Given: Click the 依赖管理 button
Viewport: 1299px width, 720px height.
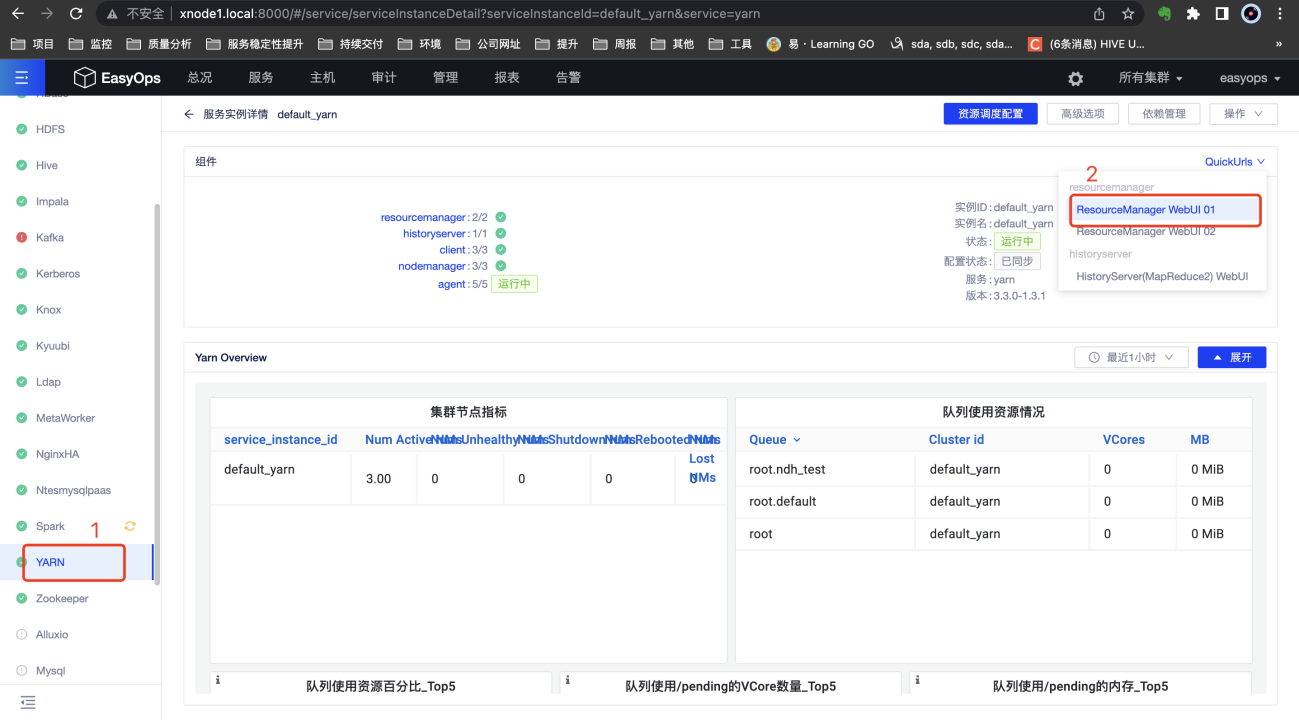Looking at the screenshot, I should pos(1164,114).
